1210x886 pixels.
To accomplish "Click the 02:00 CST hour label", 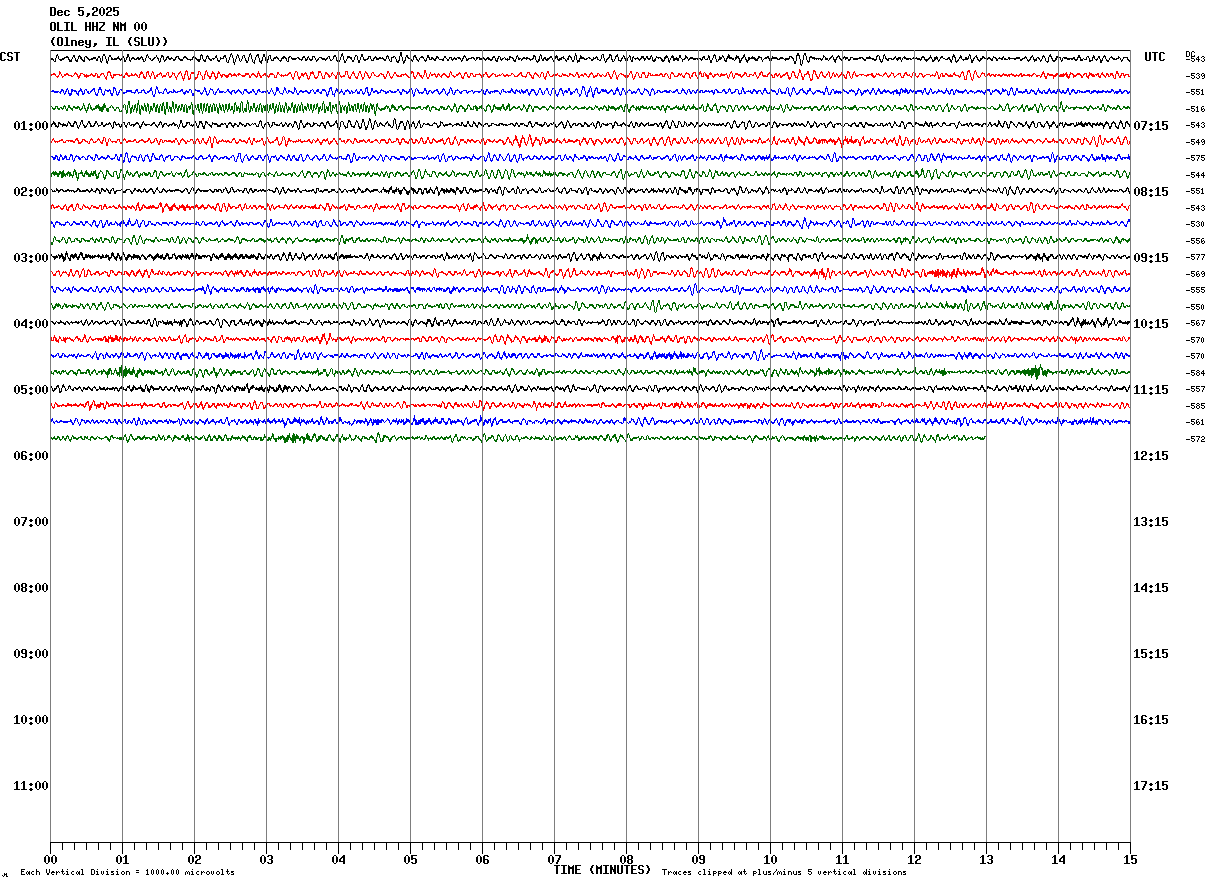I will coord(31,192).
